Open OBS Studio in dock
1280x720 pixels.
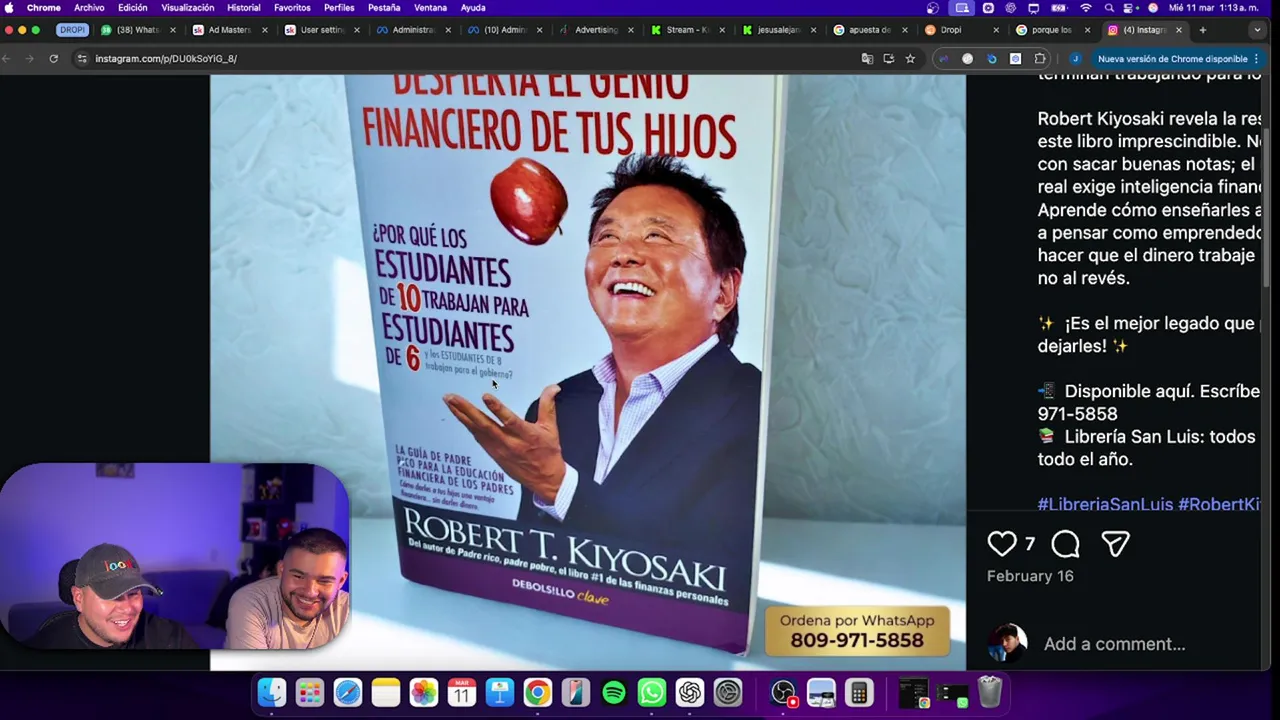click(x=784, y=692)
